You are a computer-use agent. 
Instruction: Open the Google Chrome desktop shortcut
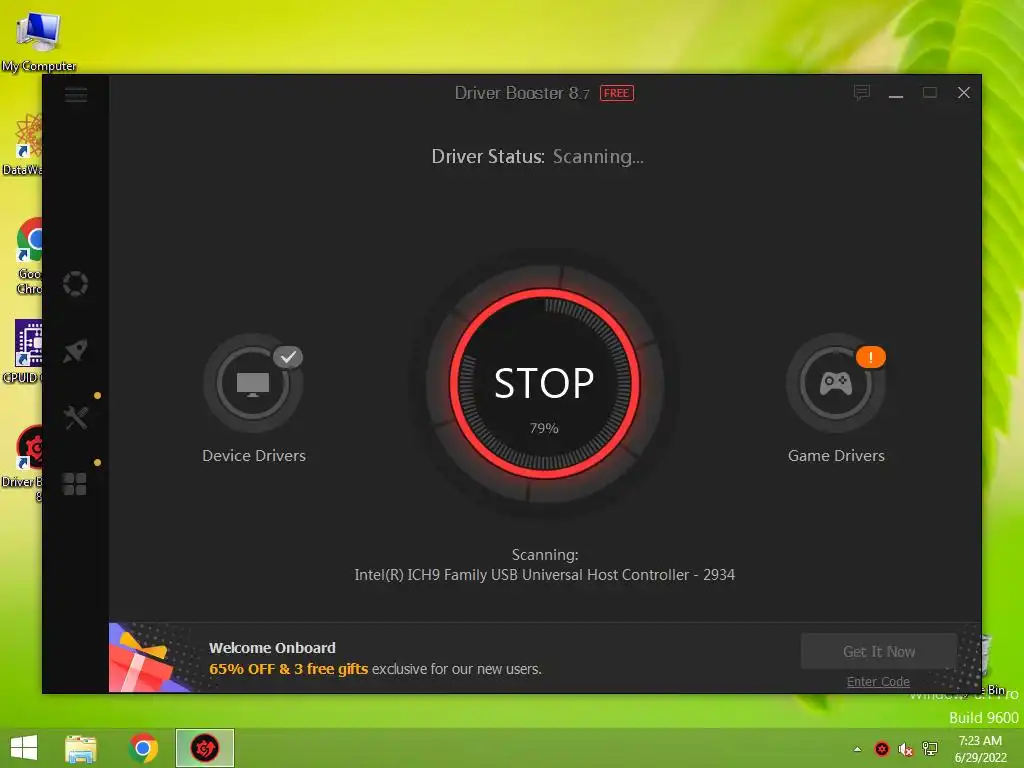[29, 256]
